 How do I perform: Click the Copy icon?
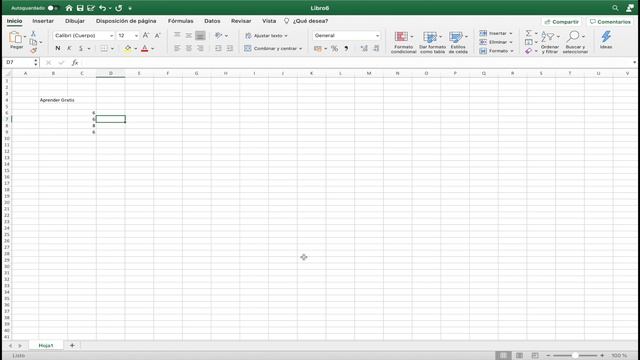tap(33, 42)
